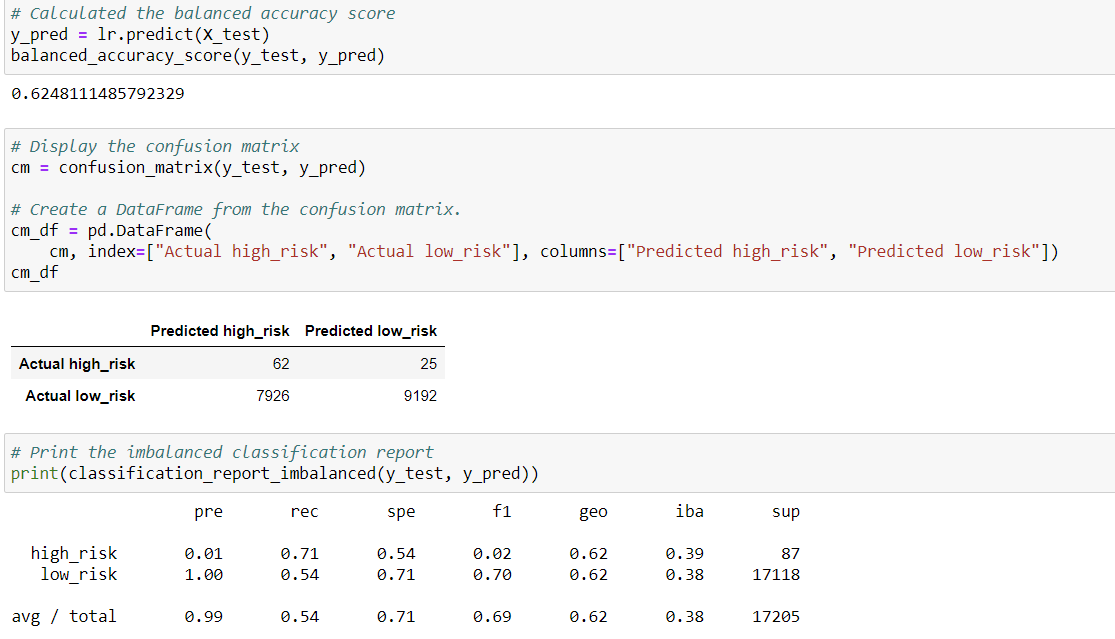Click the 'high_risk' row label in report
1115x639 pixels.
point(74,554)
